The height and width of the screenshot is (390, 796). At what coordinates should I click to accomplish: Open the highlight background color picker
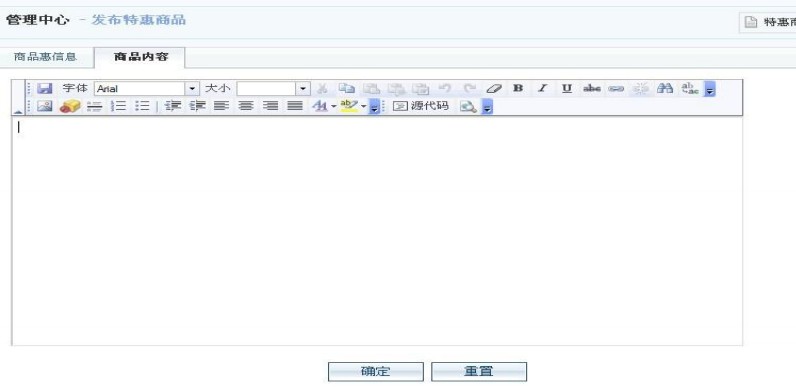pyautogui.click(x=349, y=106)
